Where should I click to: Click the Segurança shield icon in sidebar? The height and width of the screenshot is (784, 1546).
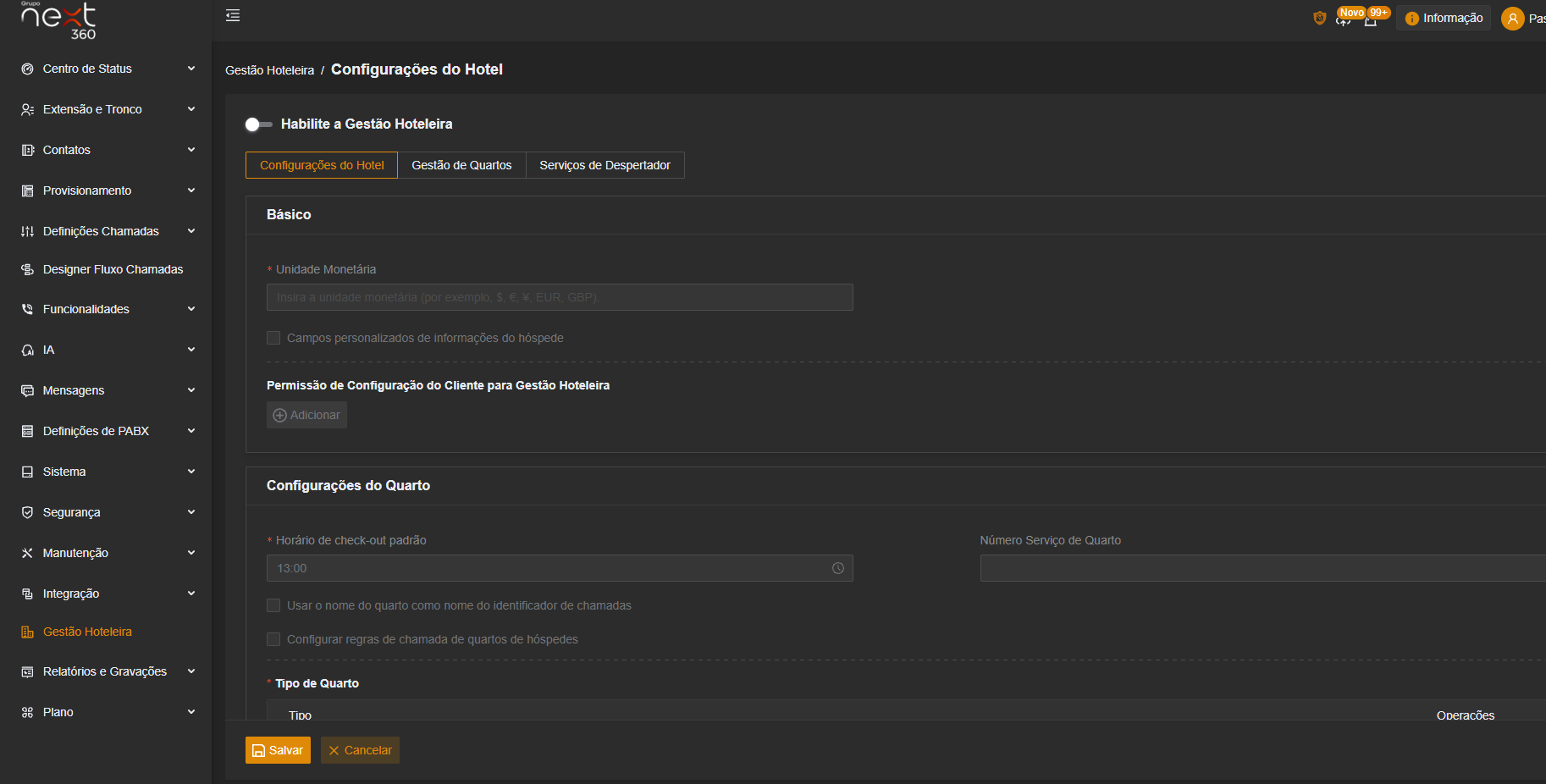[27, 512]
